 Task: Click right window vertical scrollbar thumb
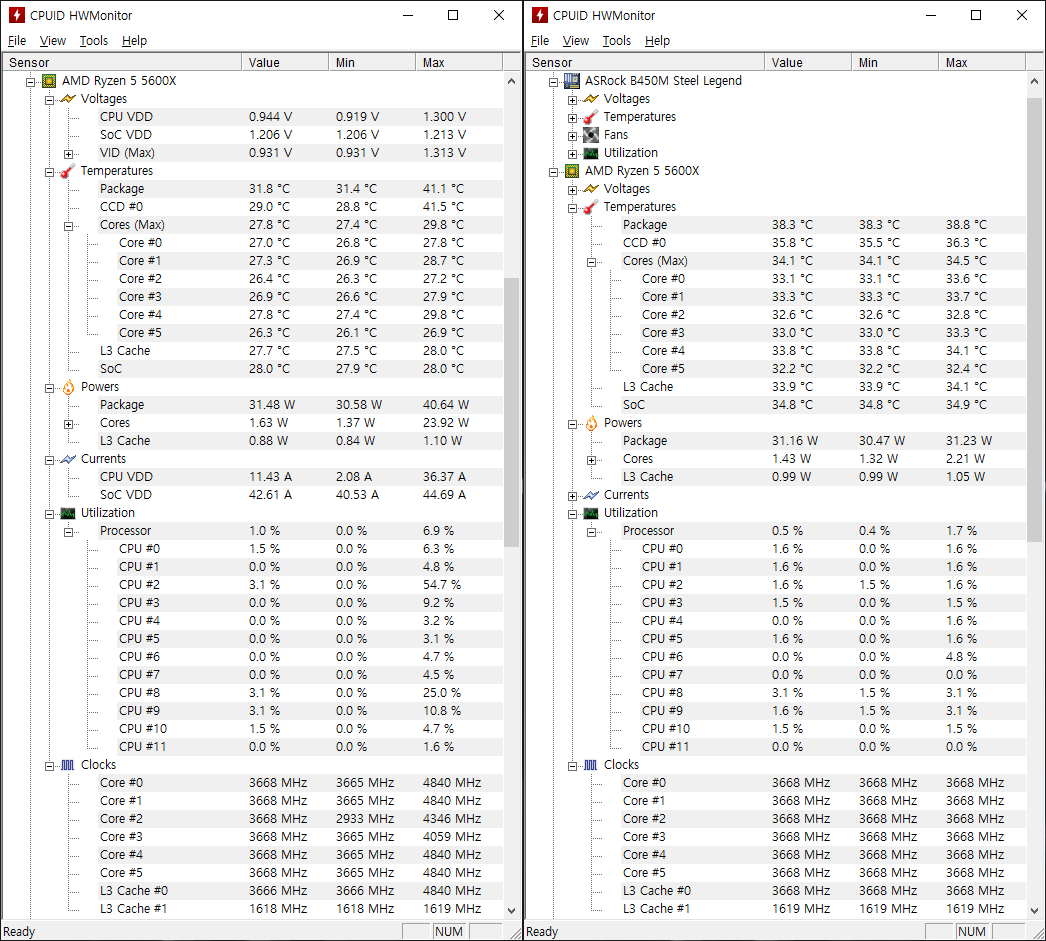click(x=1035, y=319)
